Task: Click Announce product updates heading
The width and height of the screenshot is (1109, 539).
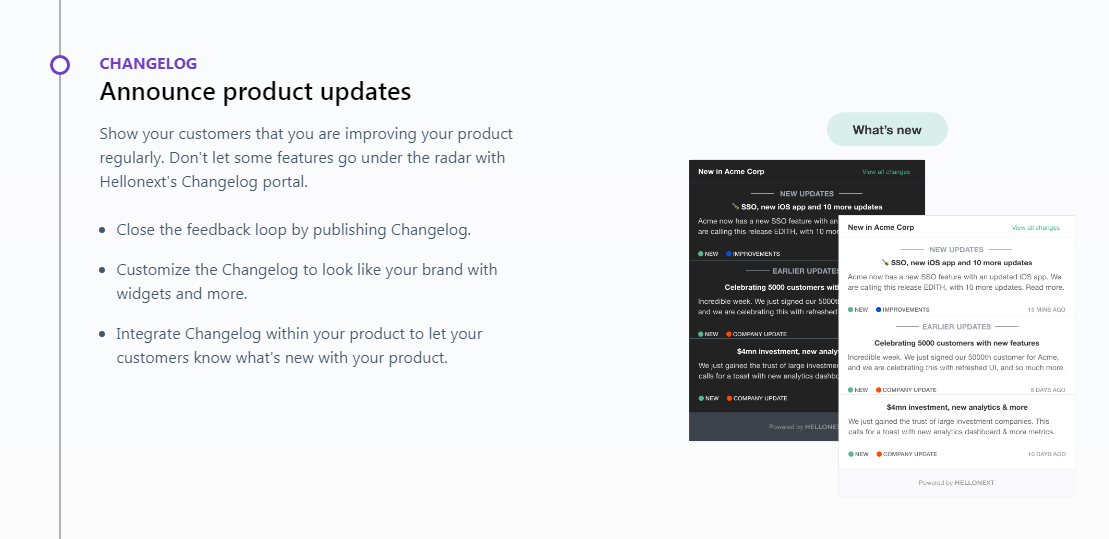Action: [x=255, y=92]
